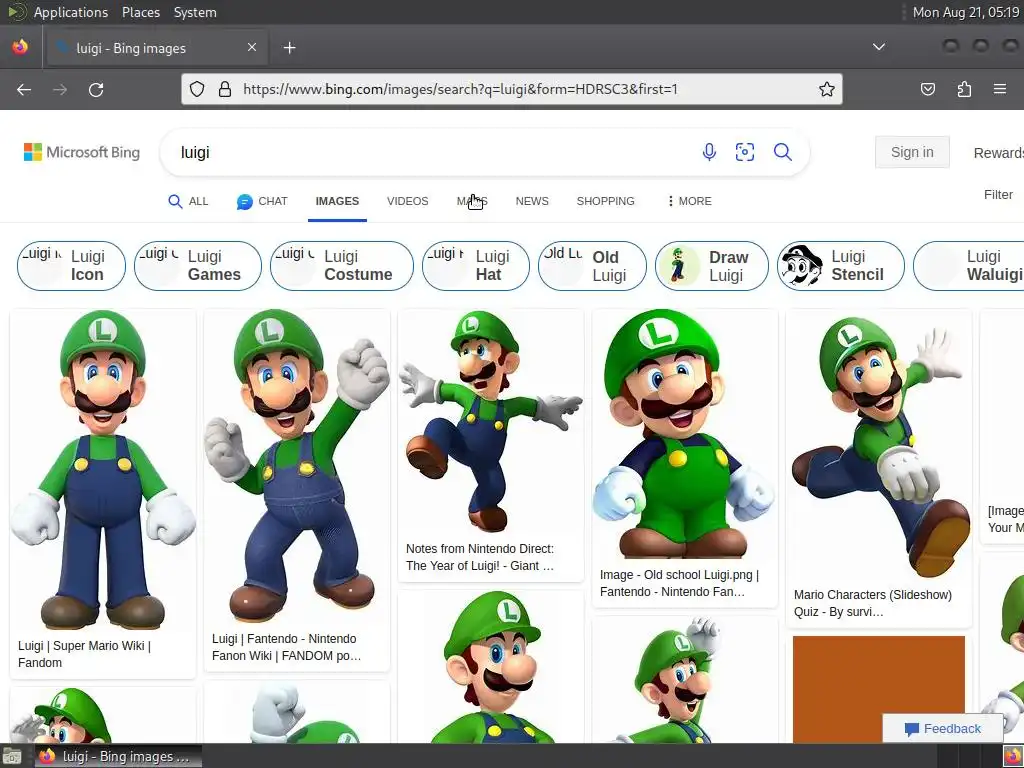Click caption 'Luigi | Super Mario Wiki | Fandom'
Screen dimensions: 1024x768
tap(84, 654)
